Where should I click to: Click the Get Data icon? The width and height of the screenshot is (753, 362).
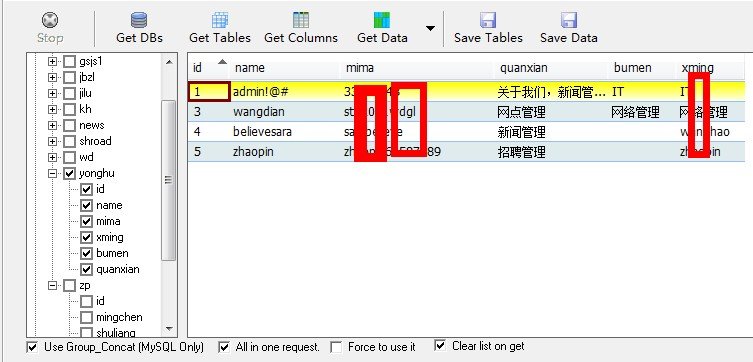(x=382, y=20)
